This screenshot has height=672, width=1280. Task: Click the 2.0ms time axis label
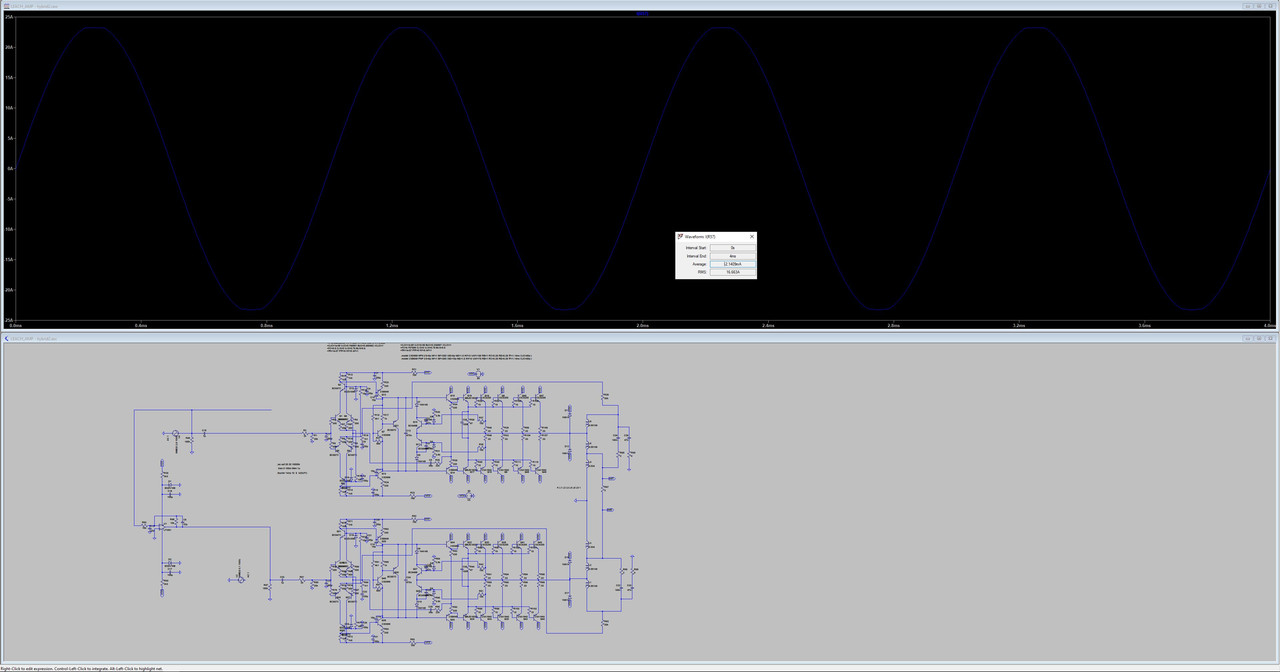(x=642, y=326)
